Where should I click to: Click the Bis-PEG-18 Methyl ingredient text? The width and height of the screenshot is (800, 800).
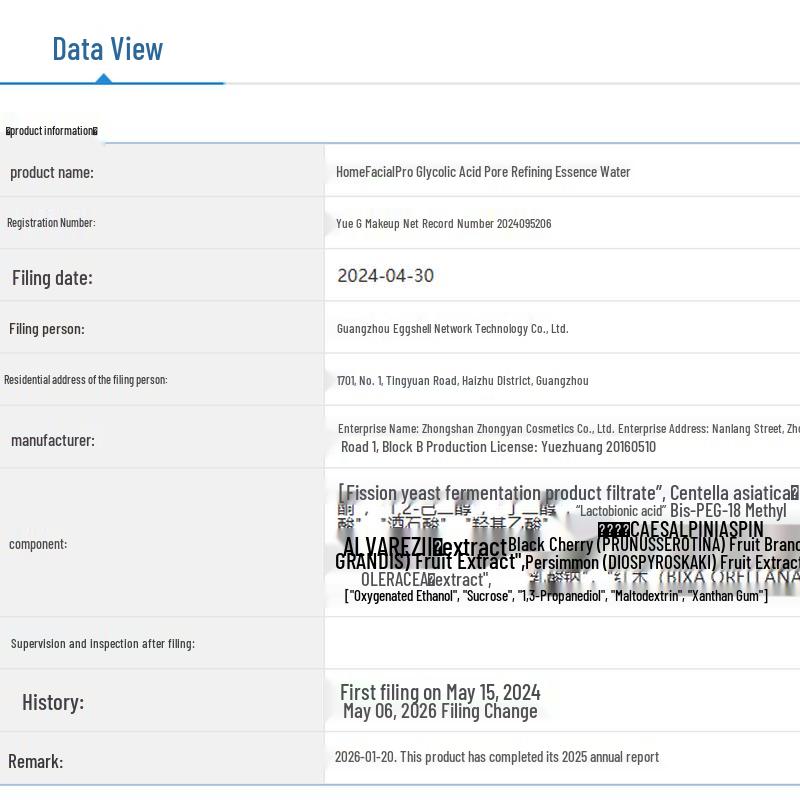(x=728, y=510)
